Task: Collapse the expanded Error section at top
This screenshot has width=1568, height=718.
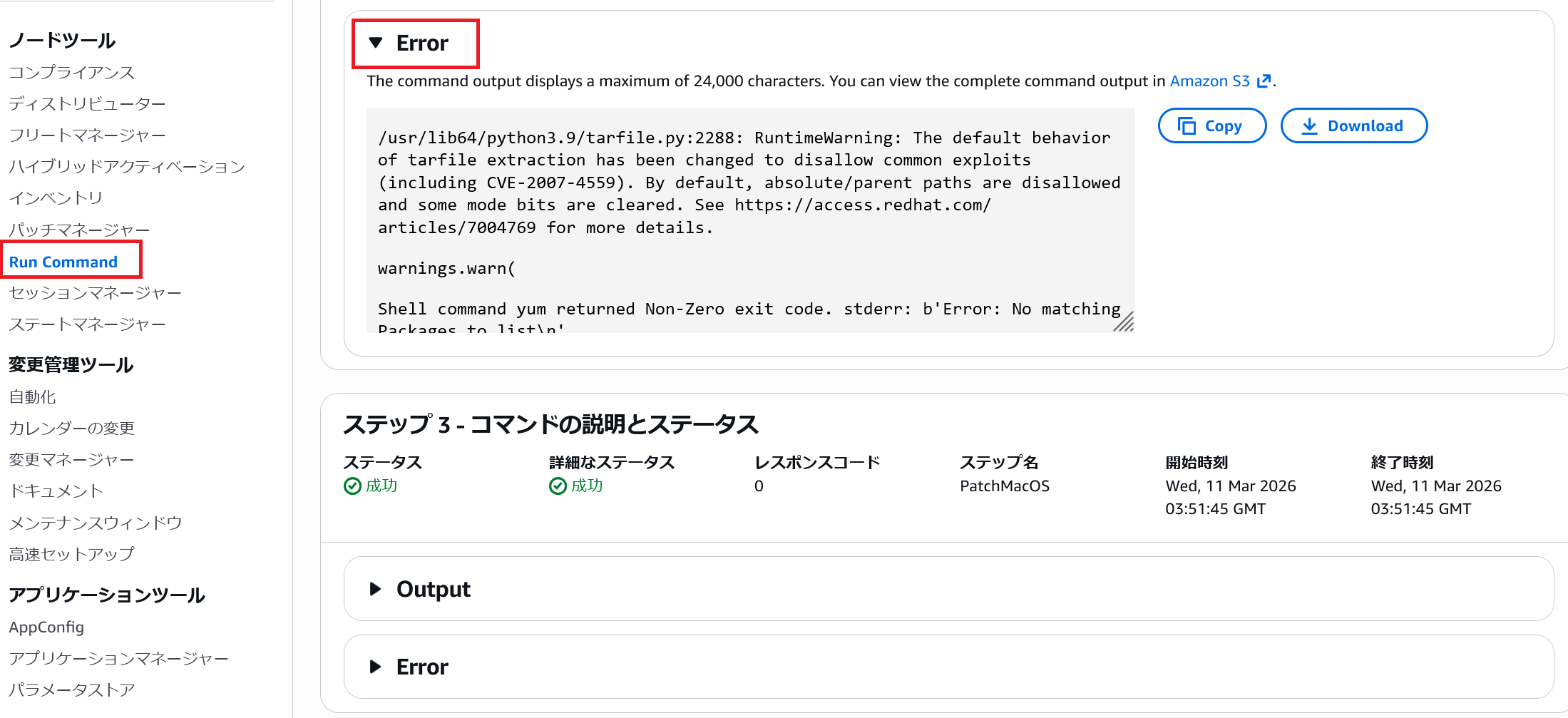Action: (376, 43)
